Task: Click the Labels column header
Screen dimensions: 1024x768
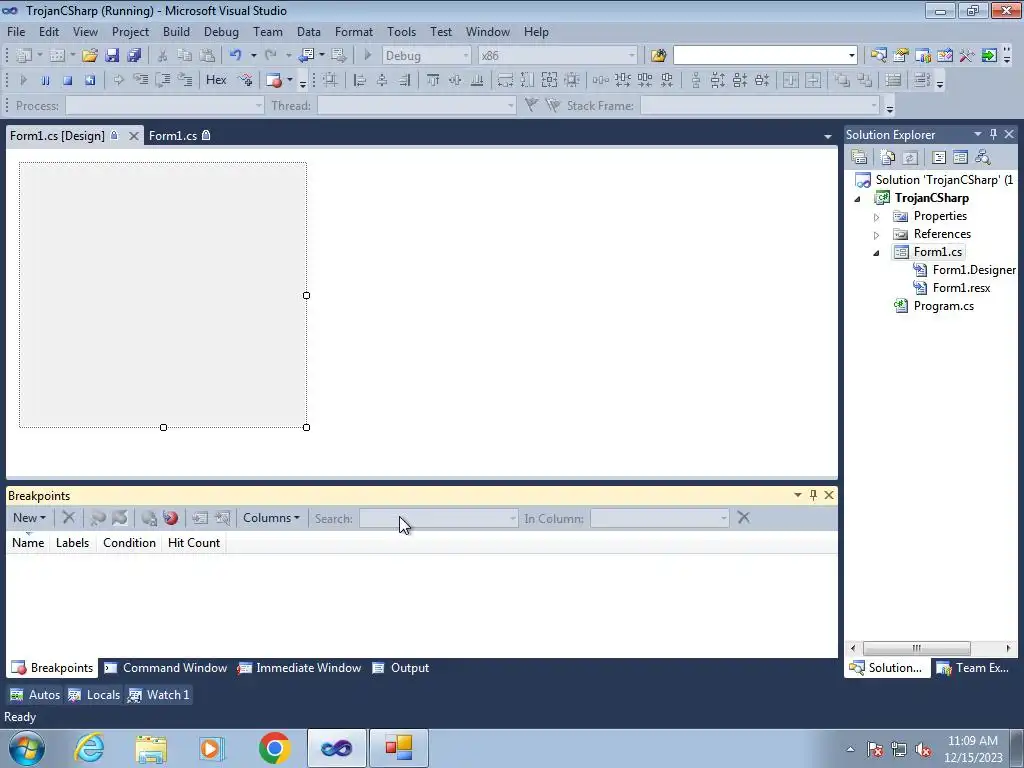Action: (x=72, y=543)
